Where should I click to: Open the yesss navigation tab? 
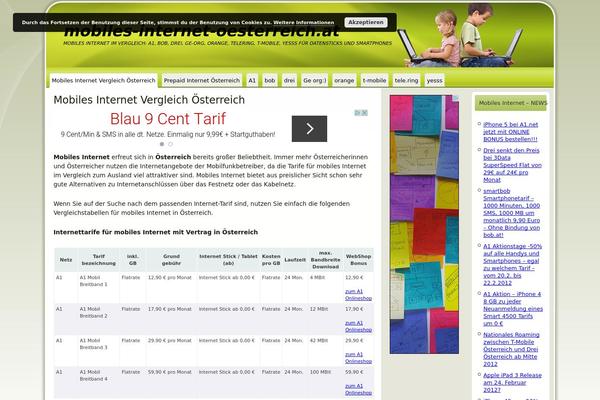pyautogui.click(x=434, y=80)
